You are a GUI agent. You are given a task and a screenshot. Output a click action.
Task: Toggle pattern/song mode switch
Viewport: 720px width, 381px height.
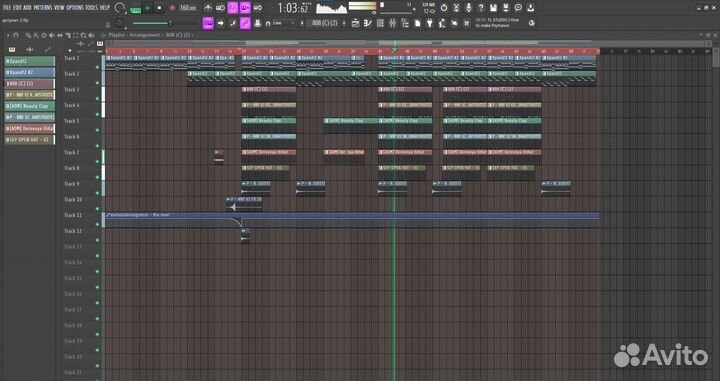point(135,8)
